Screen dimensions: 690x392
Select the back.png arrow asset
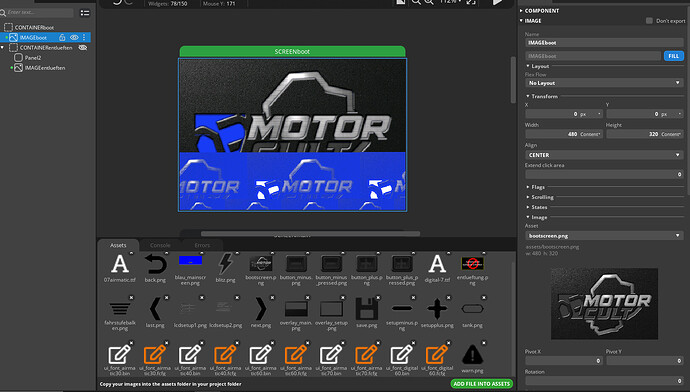[x=155, y=264]
